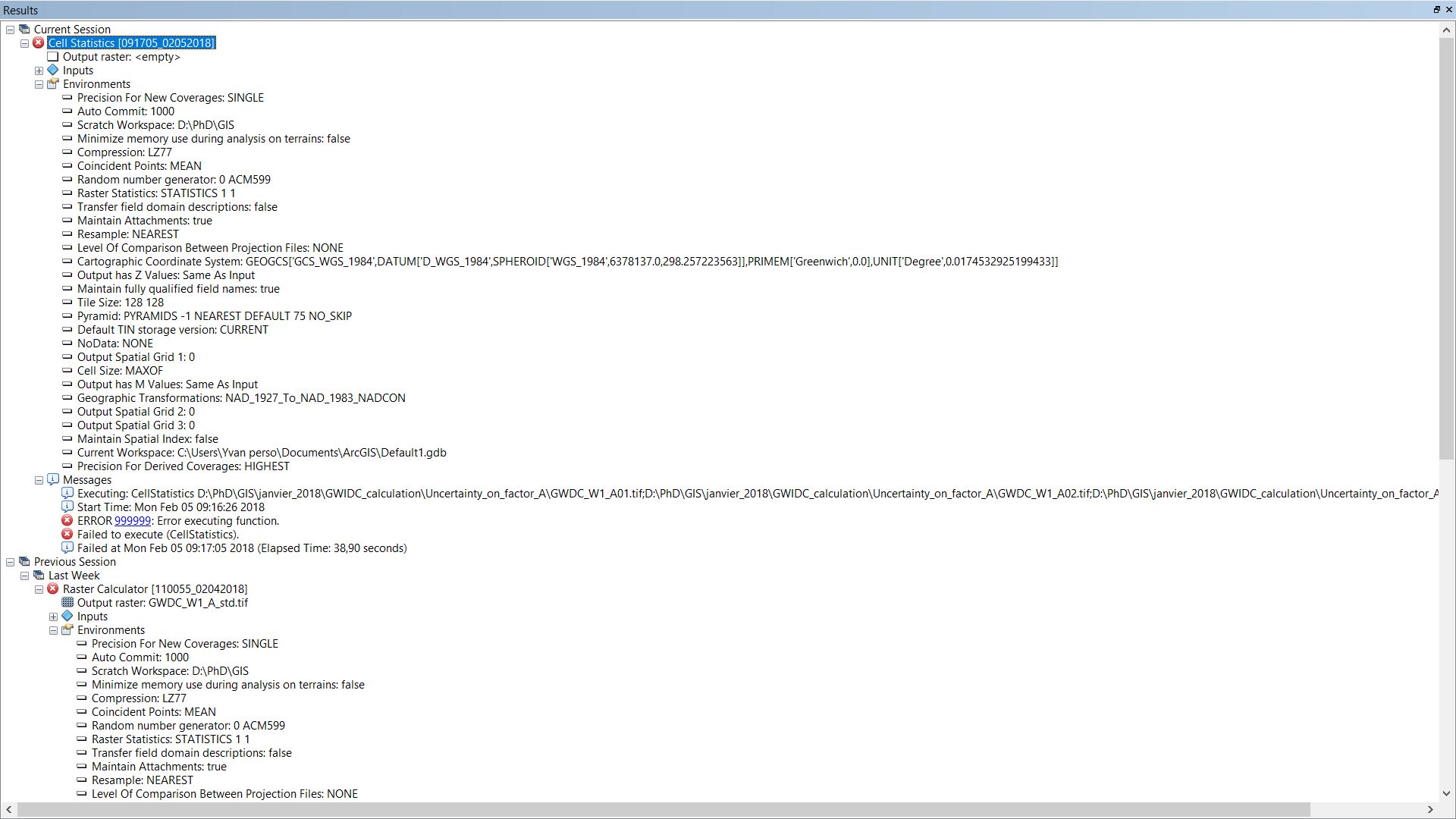
Task: Collapse the Messages section
Action: pos(39,480)
